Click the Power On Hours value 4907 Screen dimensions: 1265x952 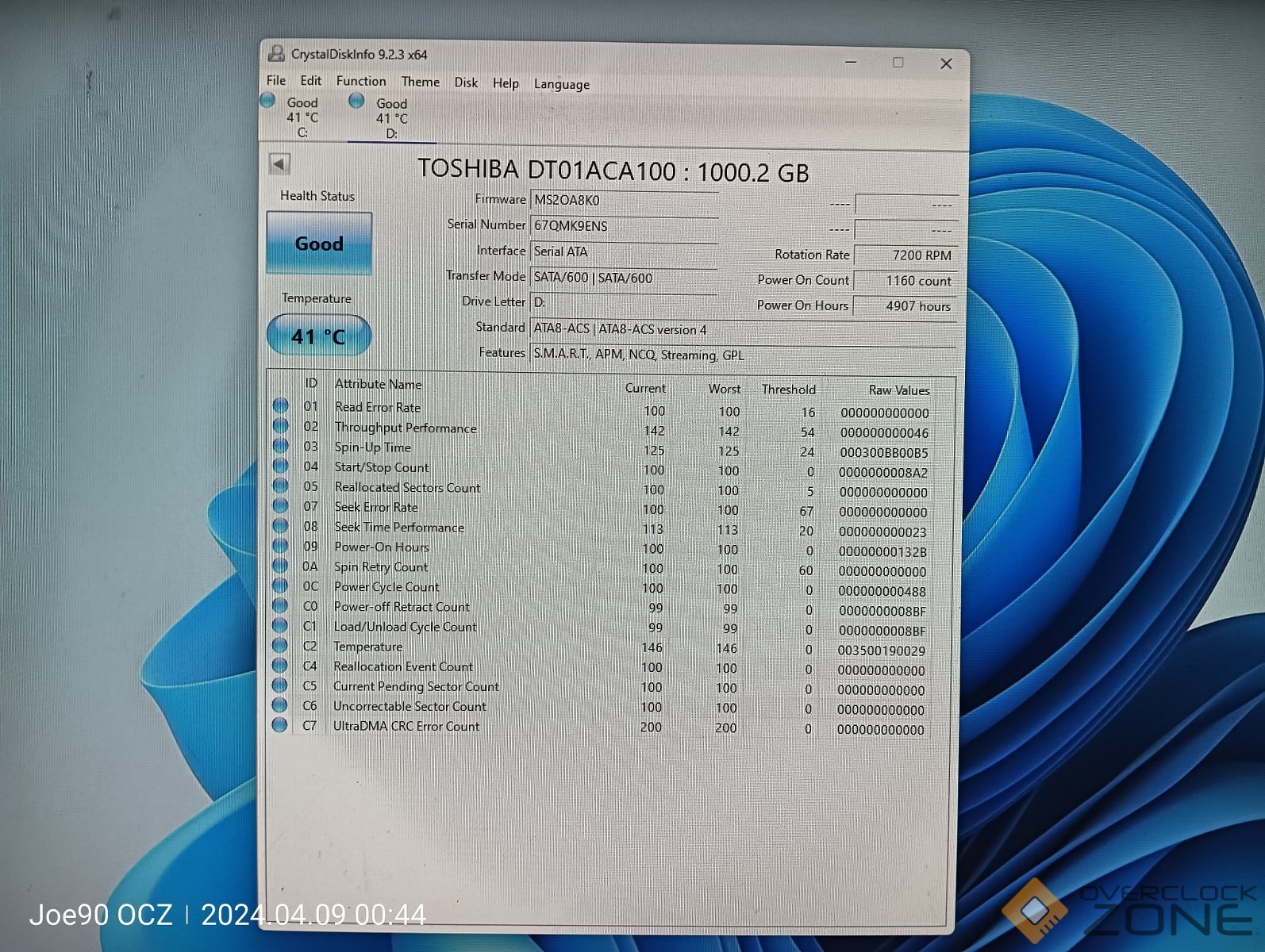(x=905, y=305)
